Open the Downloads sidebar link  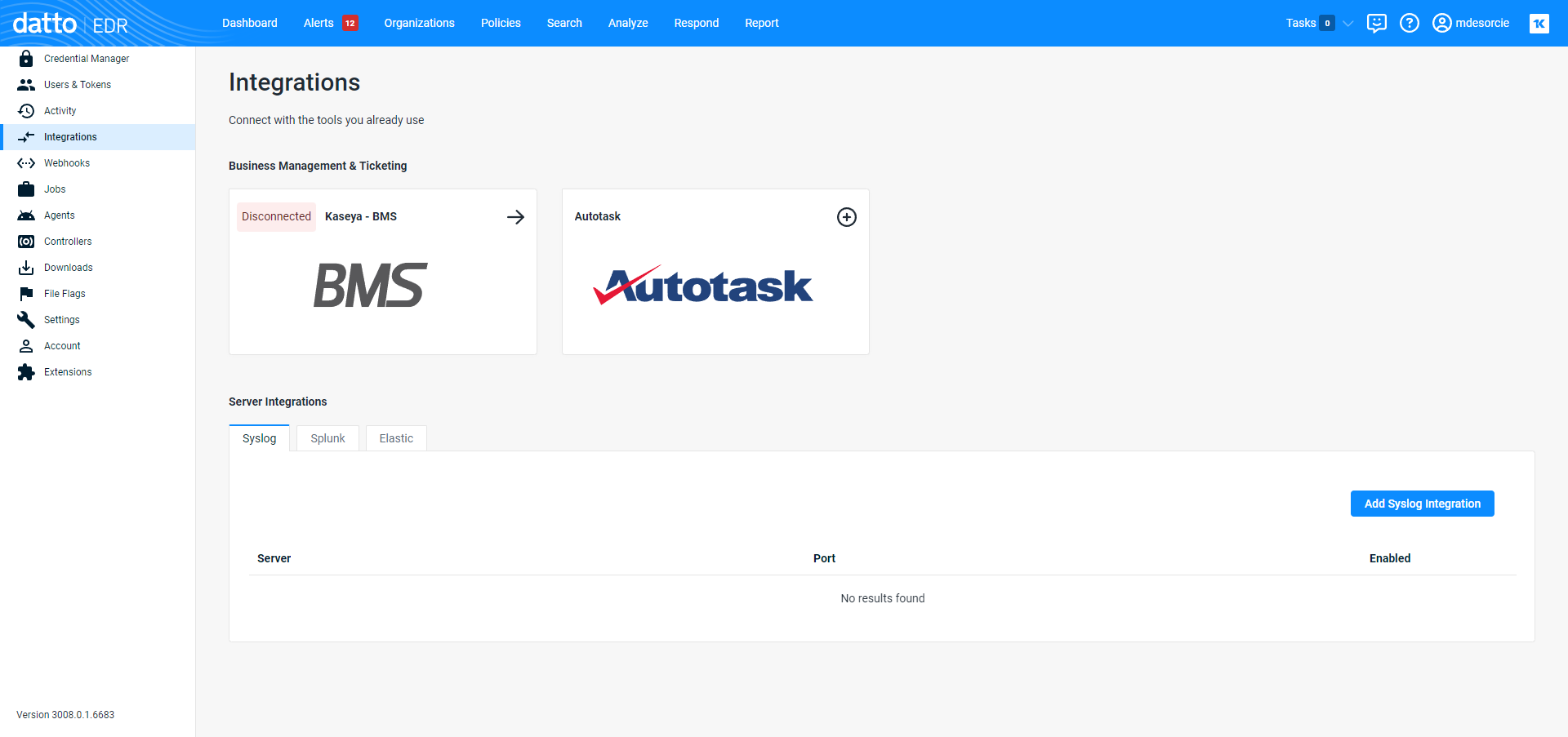point(69,268)
